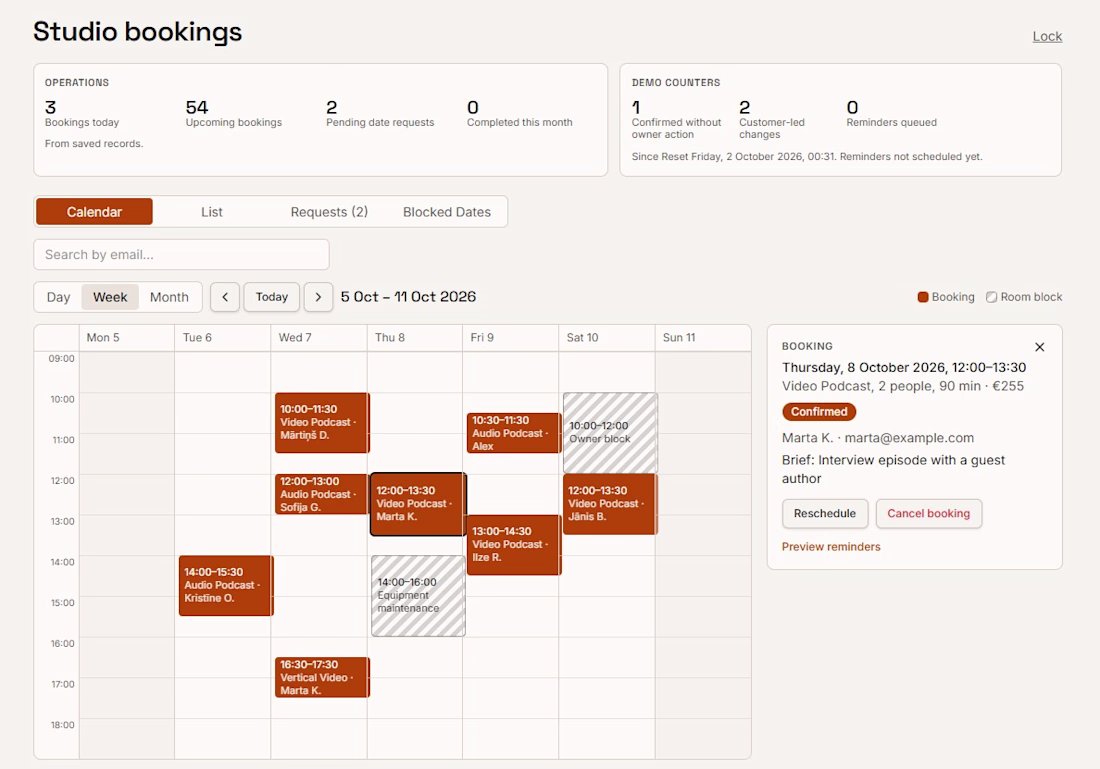Go to the next week
The width and height of the screenshot is (1100, 769).
(x=318, y=297)
